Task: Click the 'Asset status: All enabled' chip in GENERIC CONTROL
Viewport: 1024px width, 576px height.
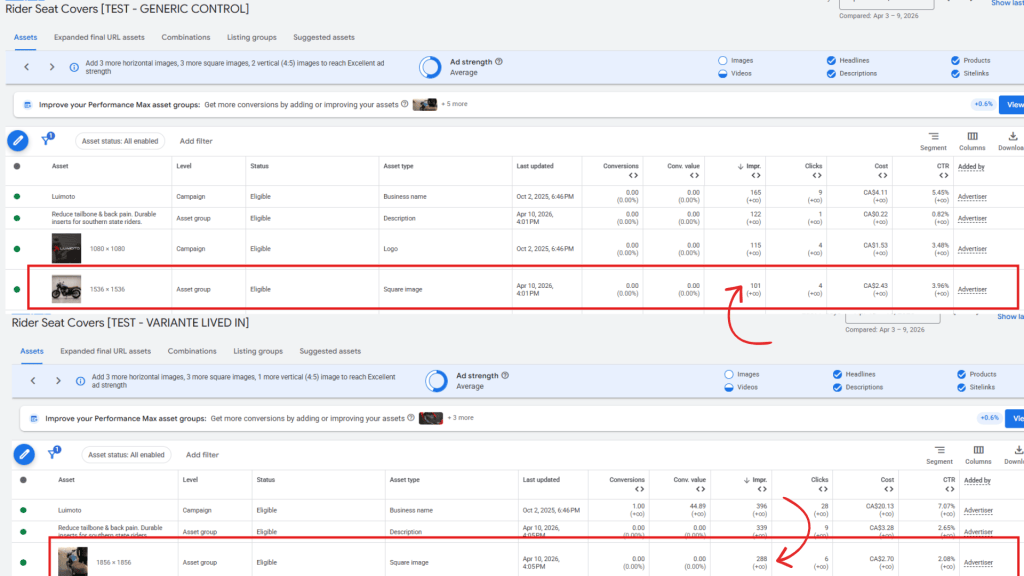Action: [x=120, y=141]
